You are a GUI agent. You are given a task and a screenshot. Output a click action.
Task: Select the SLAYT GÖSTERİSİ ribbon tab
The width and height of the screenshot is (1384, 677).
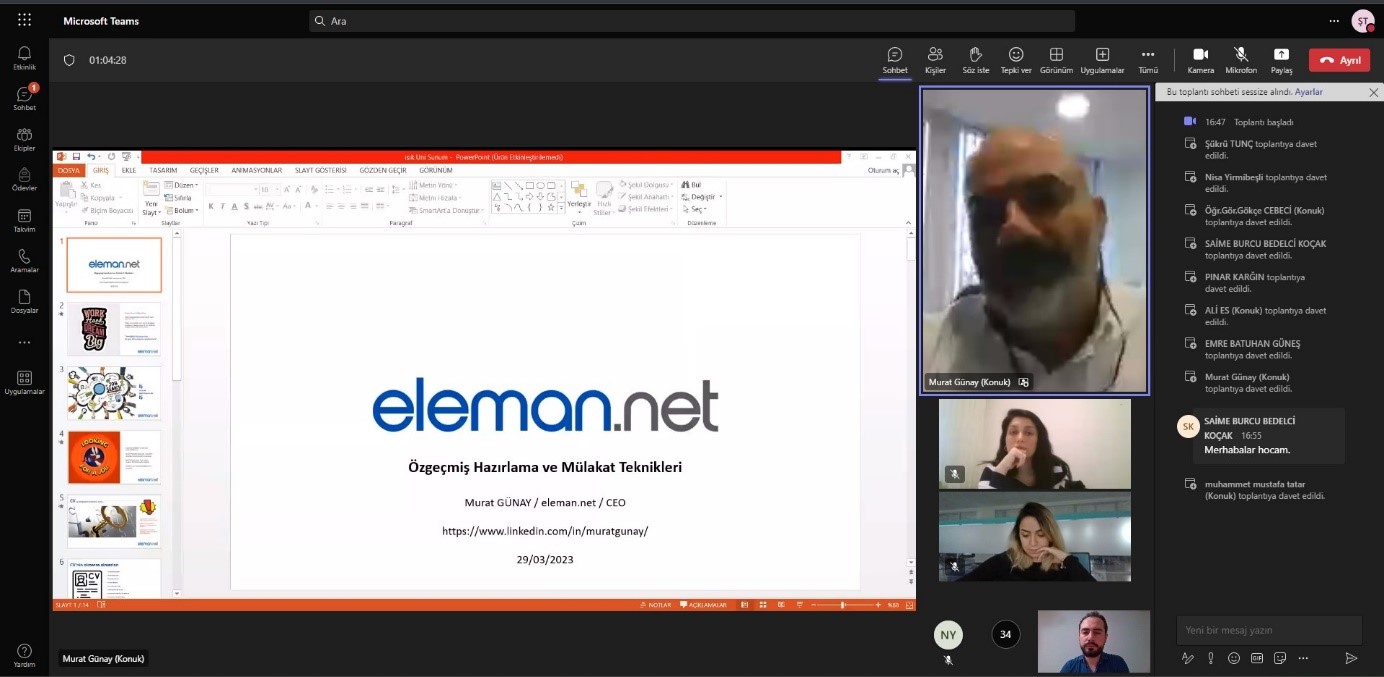pyautogui.click(x=320, y=171)
